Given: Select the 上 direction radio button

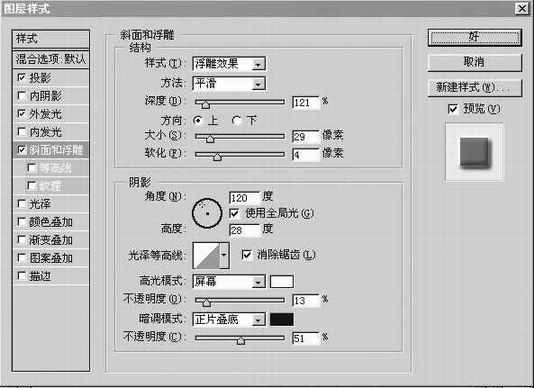Looking at the screenshot, I should tap(198, 120).
